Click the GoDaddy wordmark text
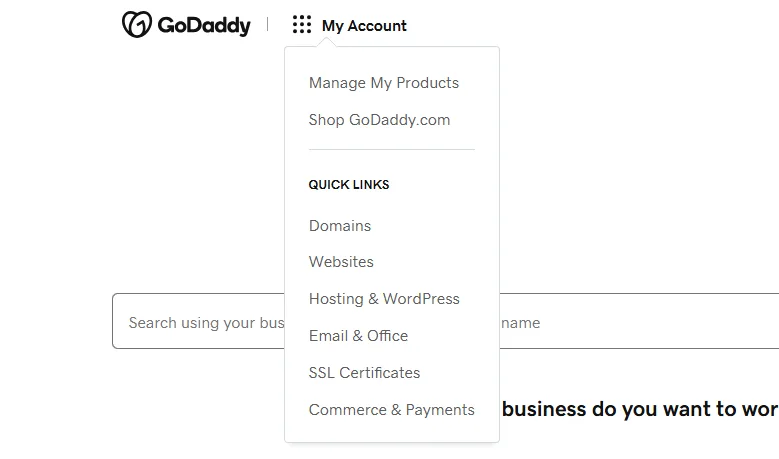This screenshot has height=459, width=779. [x=204, y=26]
